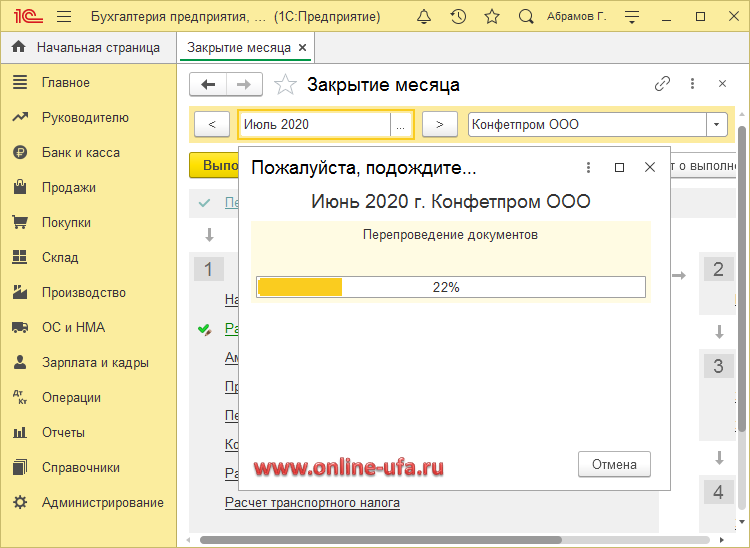Open Зарплата и кадры section
The image size is (750, 548).
[x=95, y=362]
